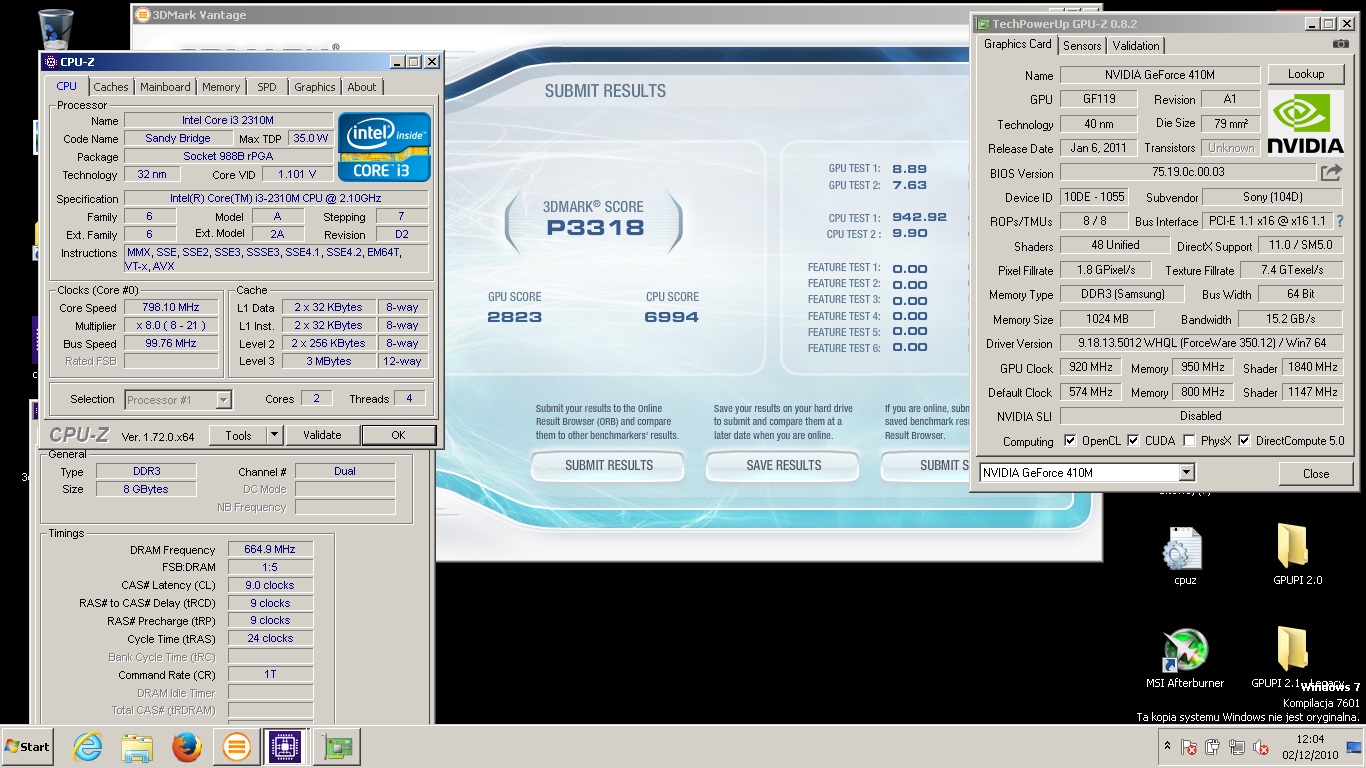This screenshot has height=768, width=1366.
Task: Open the Action Center flag tray icon
Action: (x=1189, y=747)
